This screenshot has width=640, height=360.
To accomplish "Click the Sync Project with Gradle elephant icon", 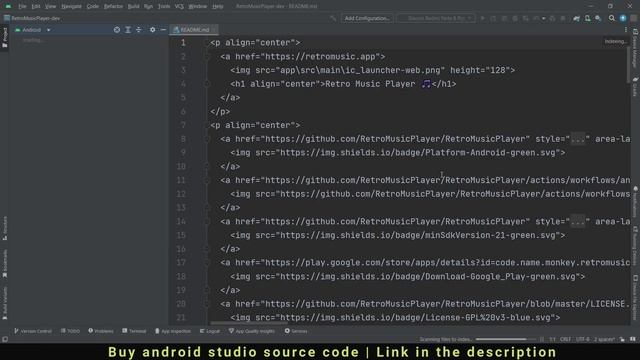I will (x=576, y=18).
